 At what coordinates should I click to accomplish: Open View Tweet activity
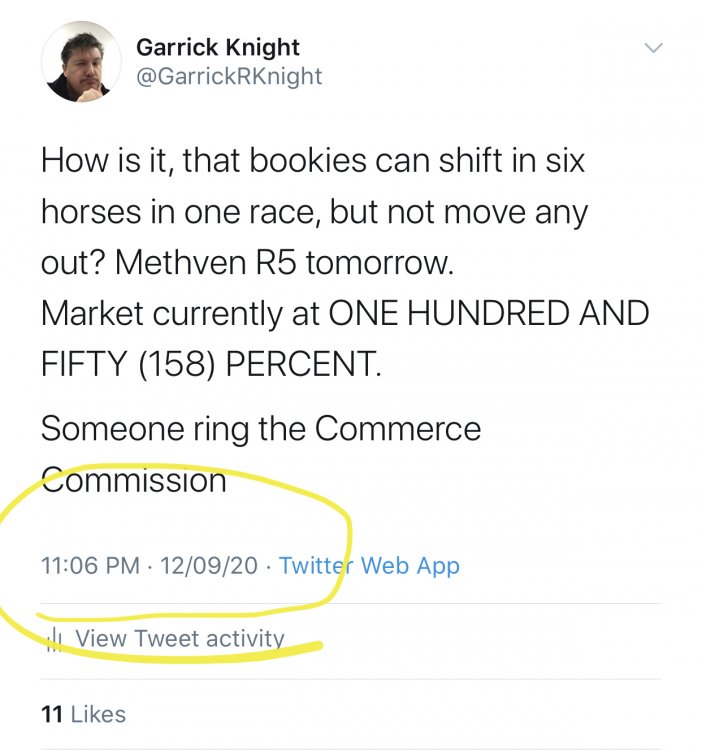click(x=180, y=638)
